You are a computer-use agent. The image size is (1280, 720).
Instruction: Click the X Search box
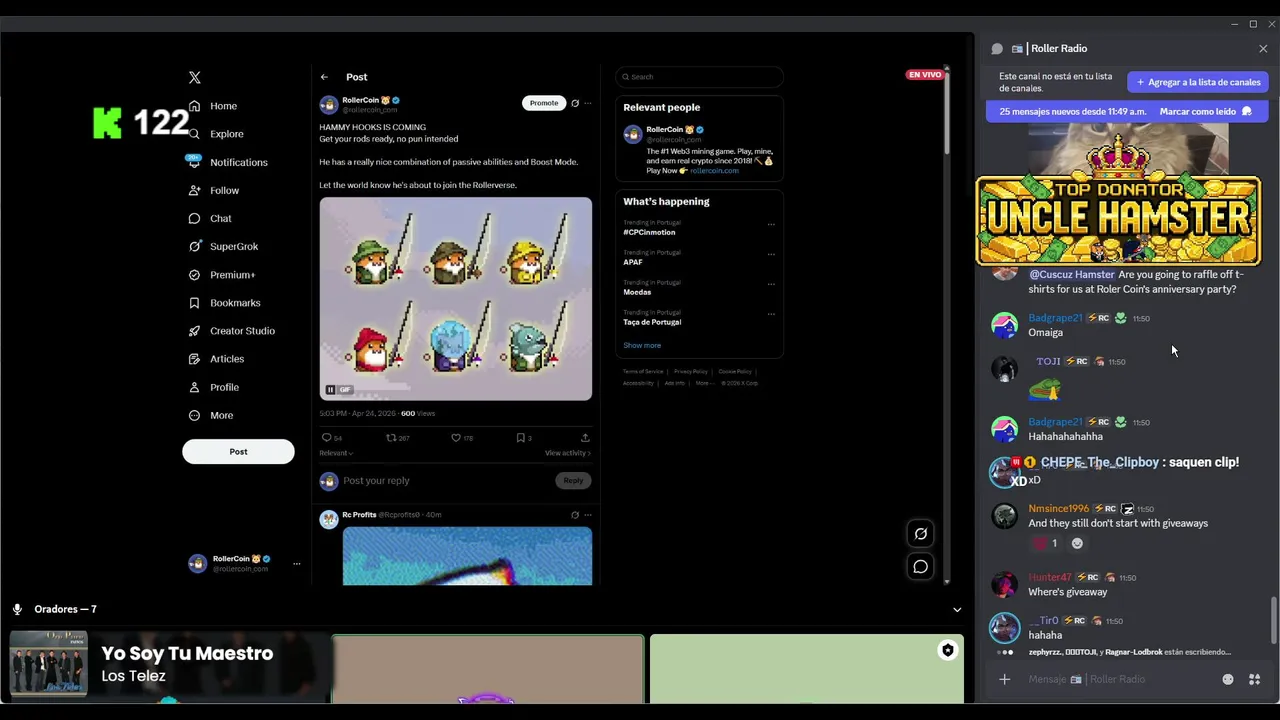(x=699, y=77)
